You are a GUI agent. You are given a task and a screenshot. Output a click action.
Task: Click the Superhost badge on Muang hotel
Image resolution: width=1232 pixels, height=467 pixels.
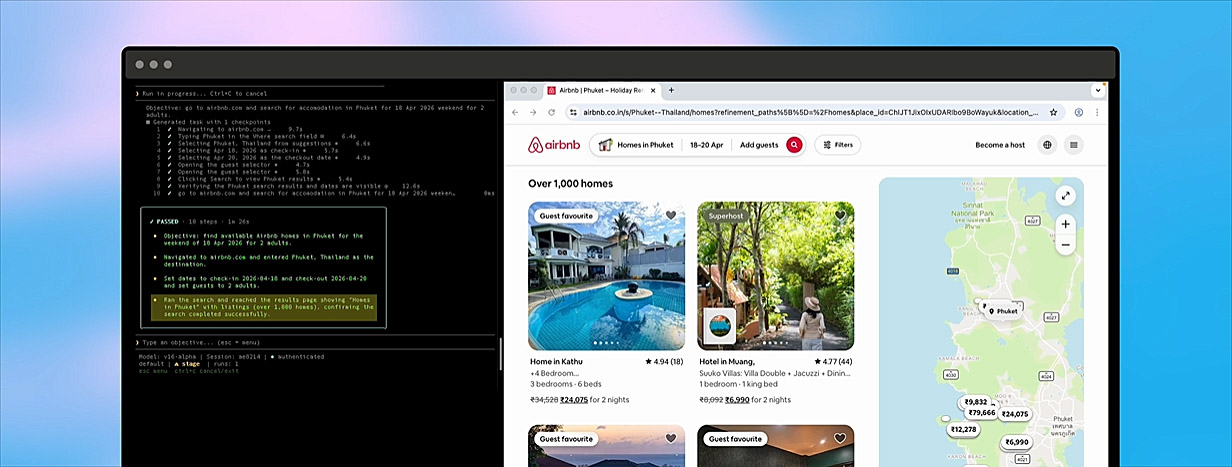click(726, 216)
